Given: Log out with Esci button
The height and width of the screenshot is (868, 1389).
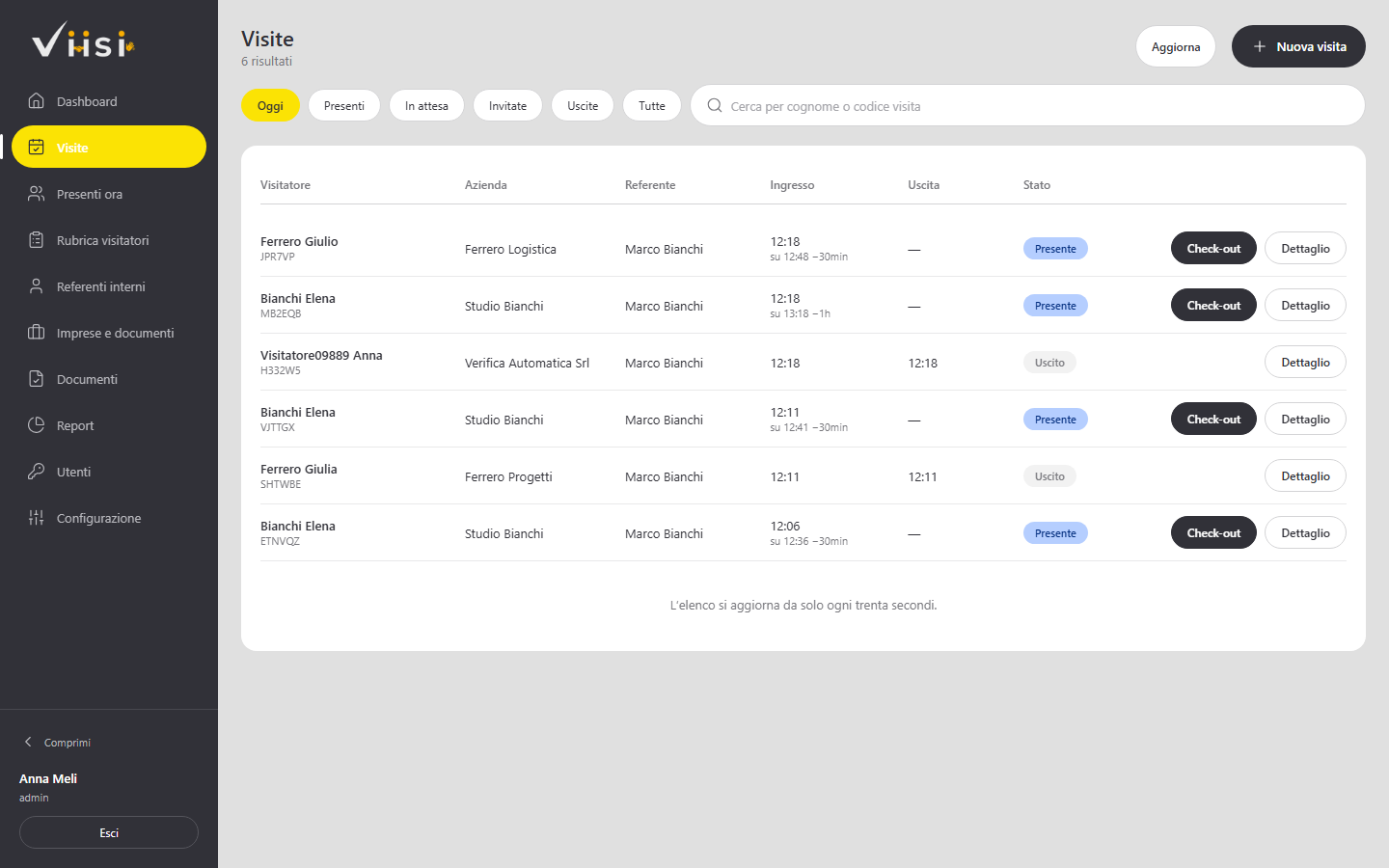Looking at the screenshot, I should [x=109, y=832].
